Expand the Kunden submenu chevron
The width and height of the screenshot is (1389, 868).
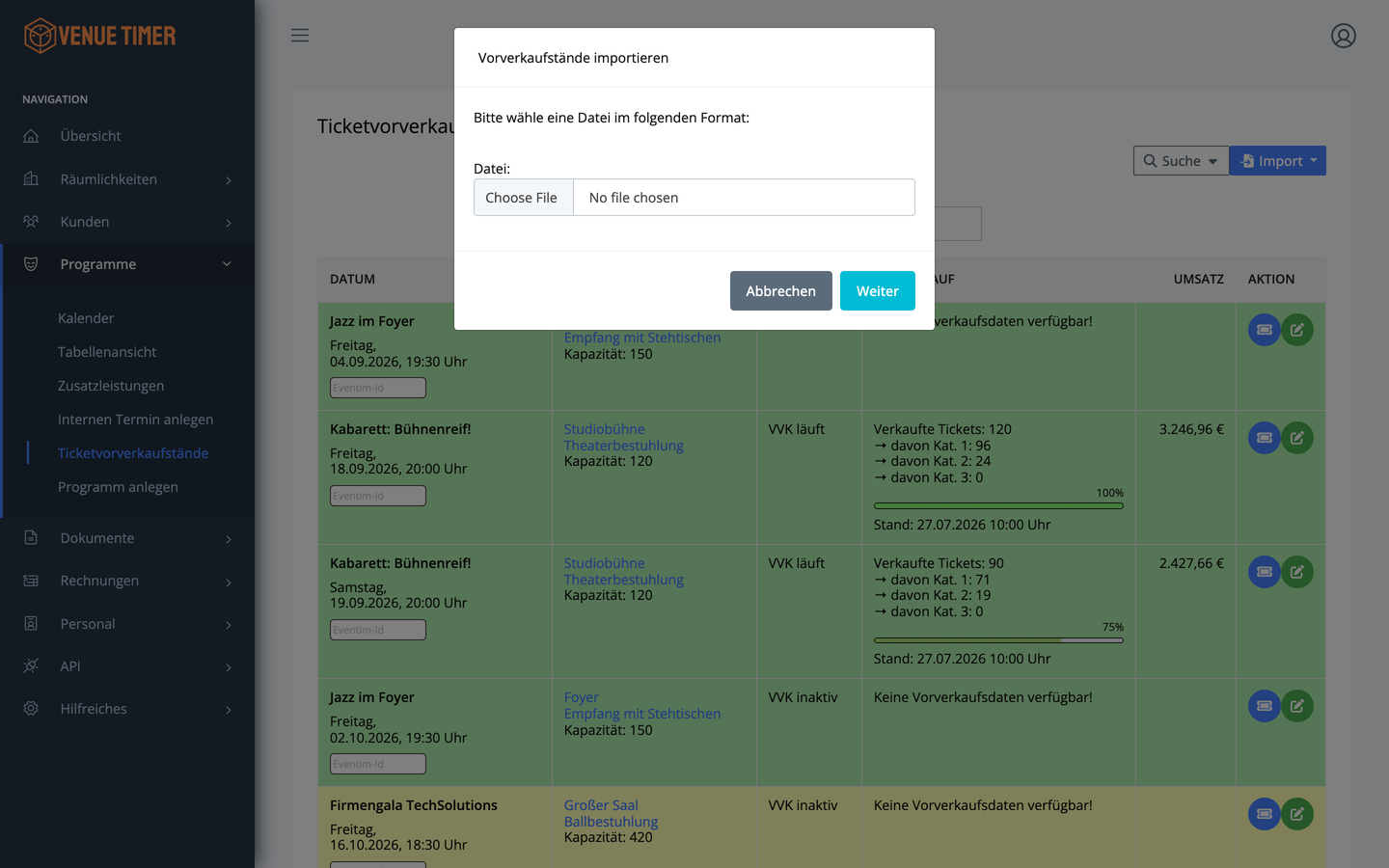[x=229, y=223]
